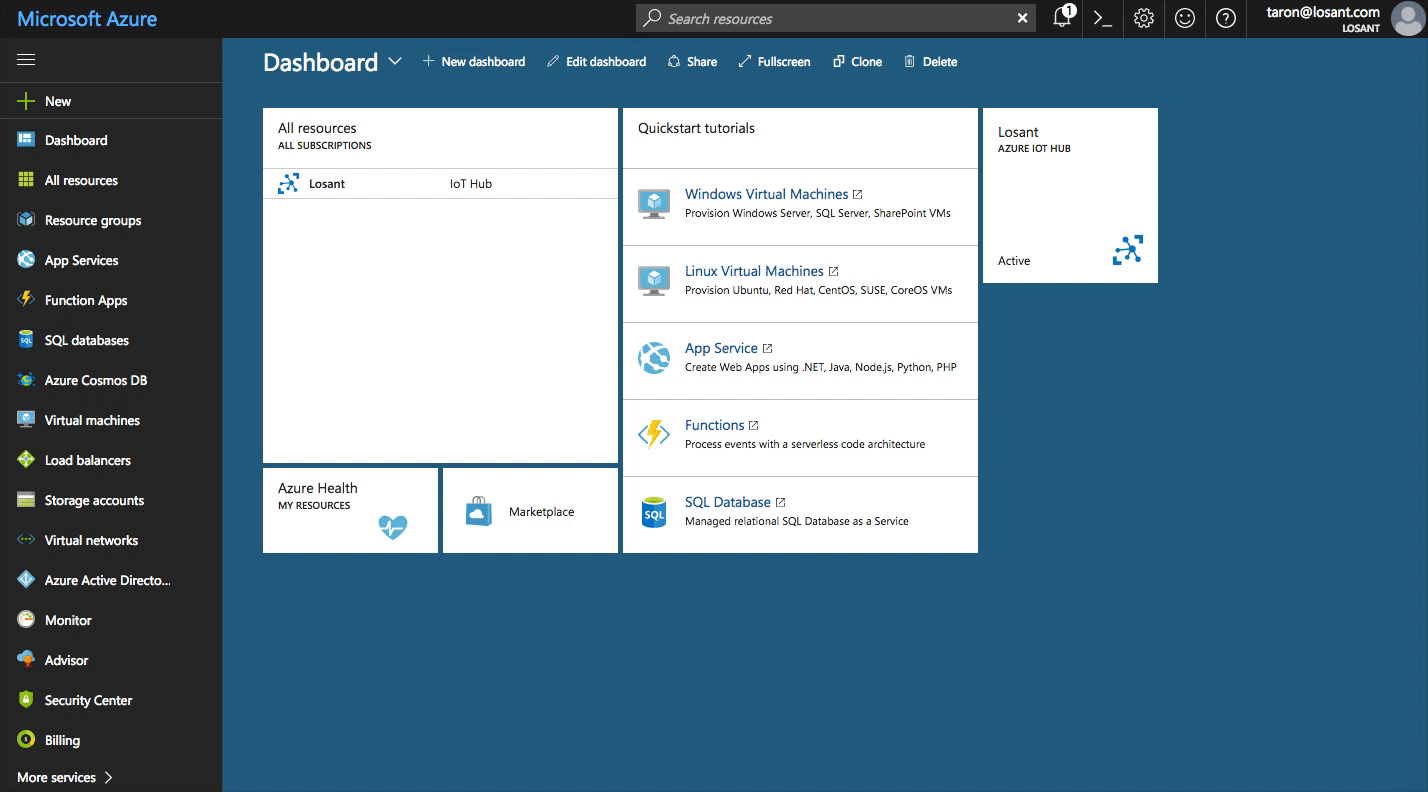
Task: Open the Help question mark icon
Action: (x=1225, y=18)
